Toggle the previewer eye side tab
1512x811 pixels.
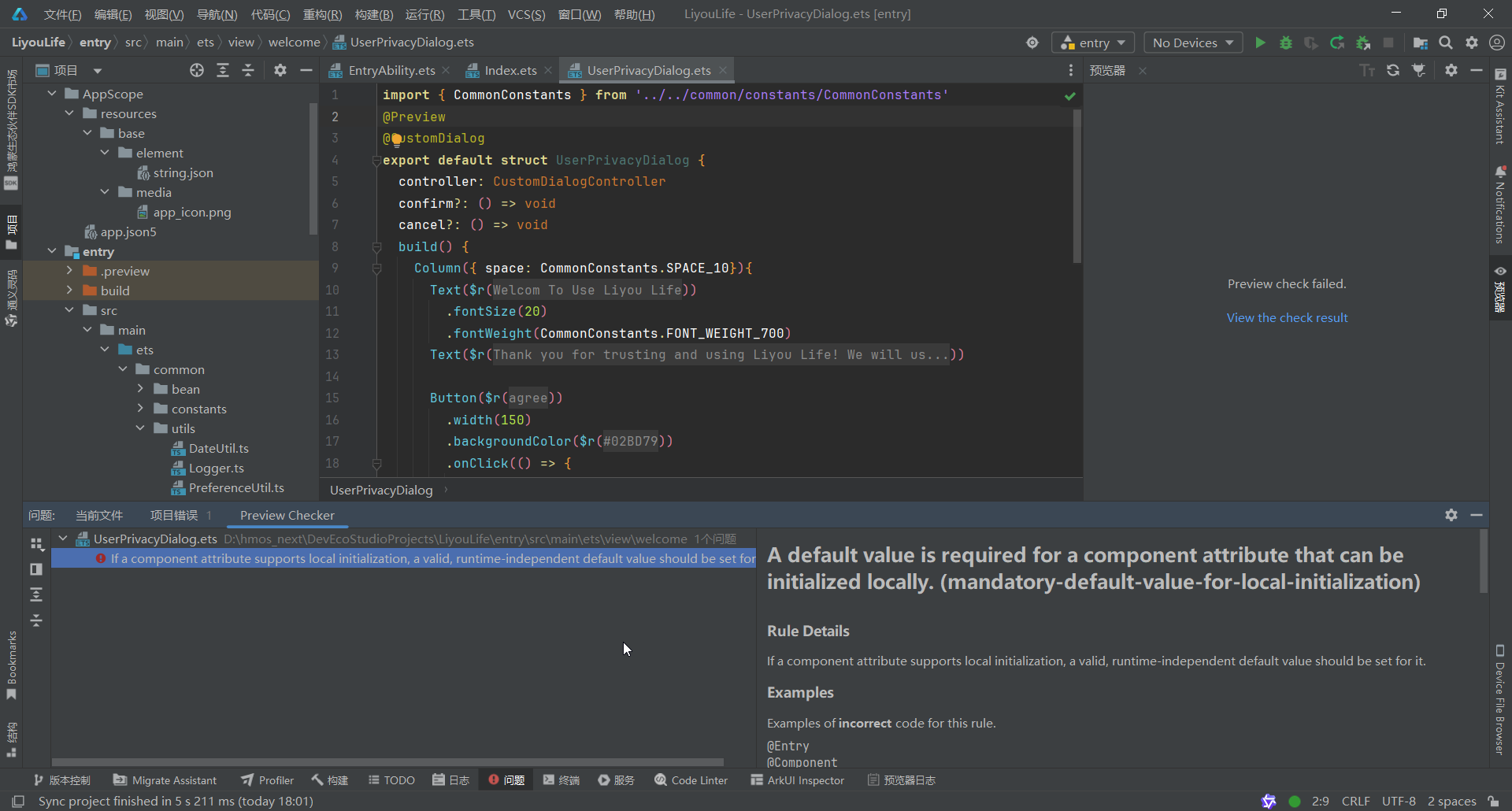1500,289
